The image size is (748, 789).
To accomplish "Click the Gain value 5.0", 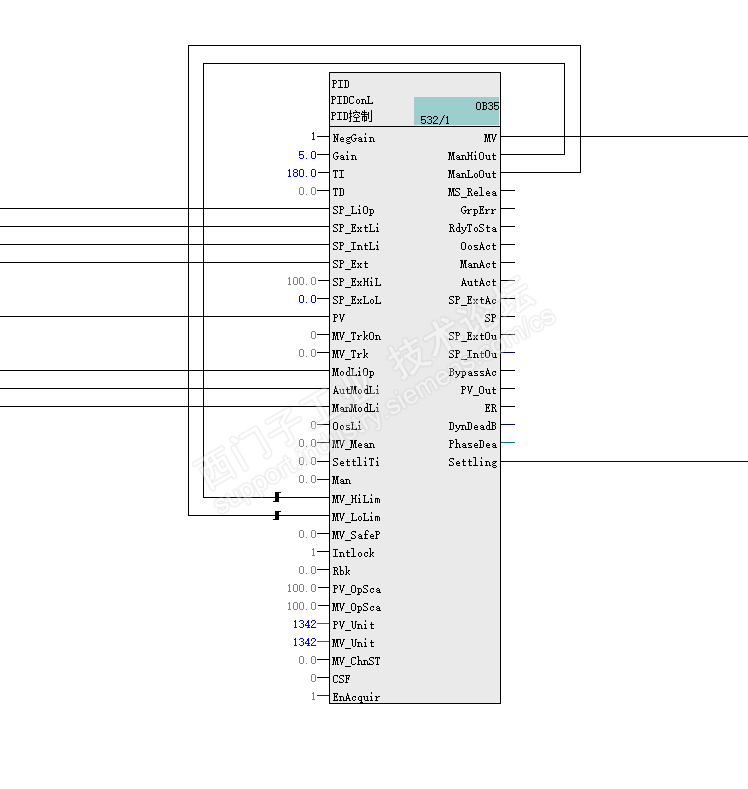I will 307,155.
